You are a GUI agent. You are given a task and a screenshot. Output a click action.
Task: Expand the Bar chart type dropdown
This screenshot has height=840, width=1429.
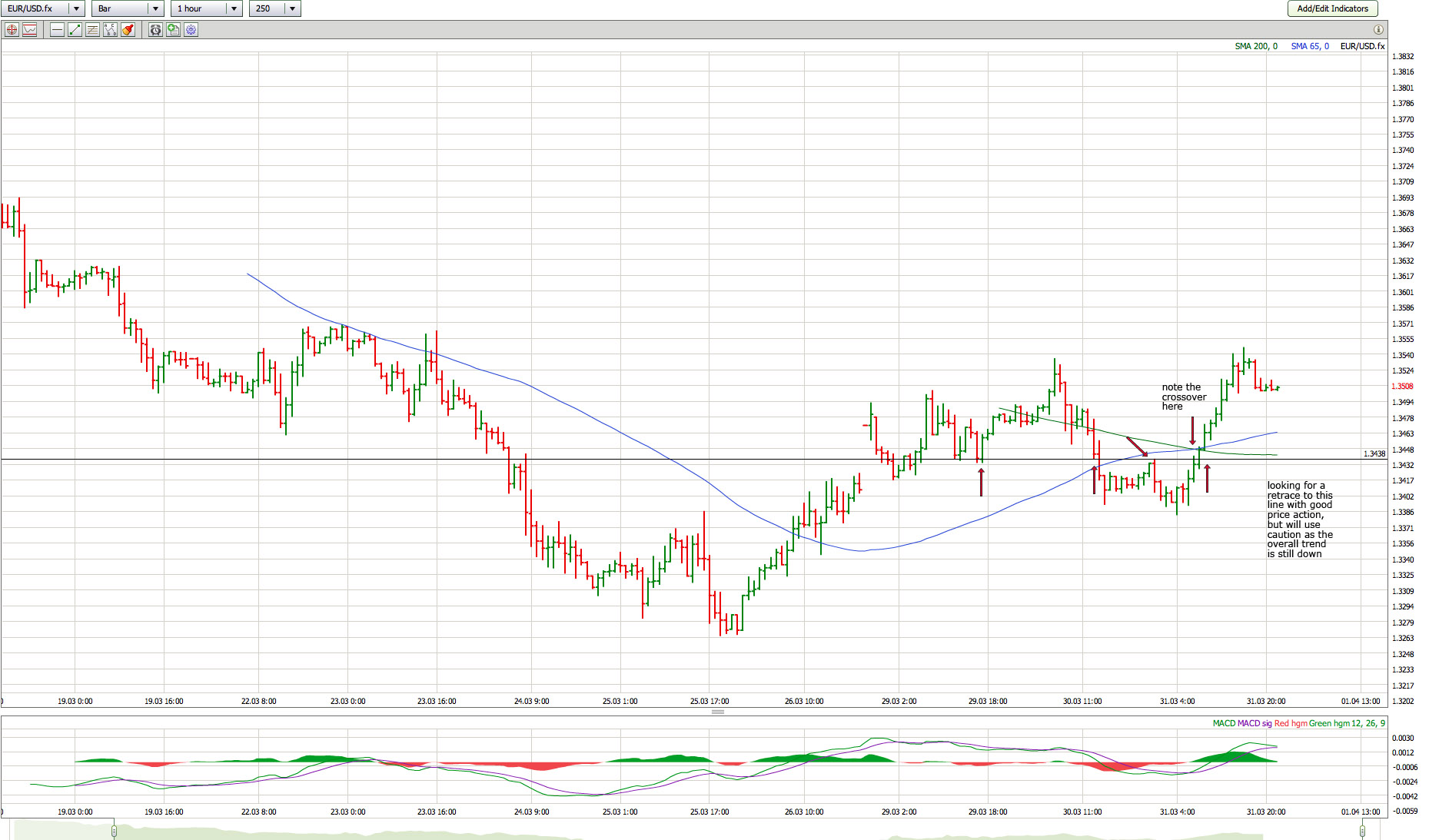coord(155,8)
